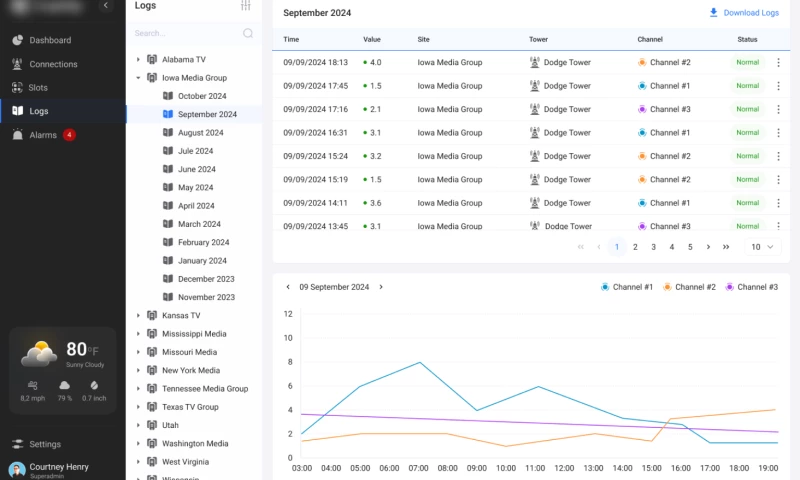Toggle Channel #3 in chart legend

coord(752,287)
